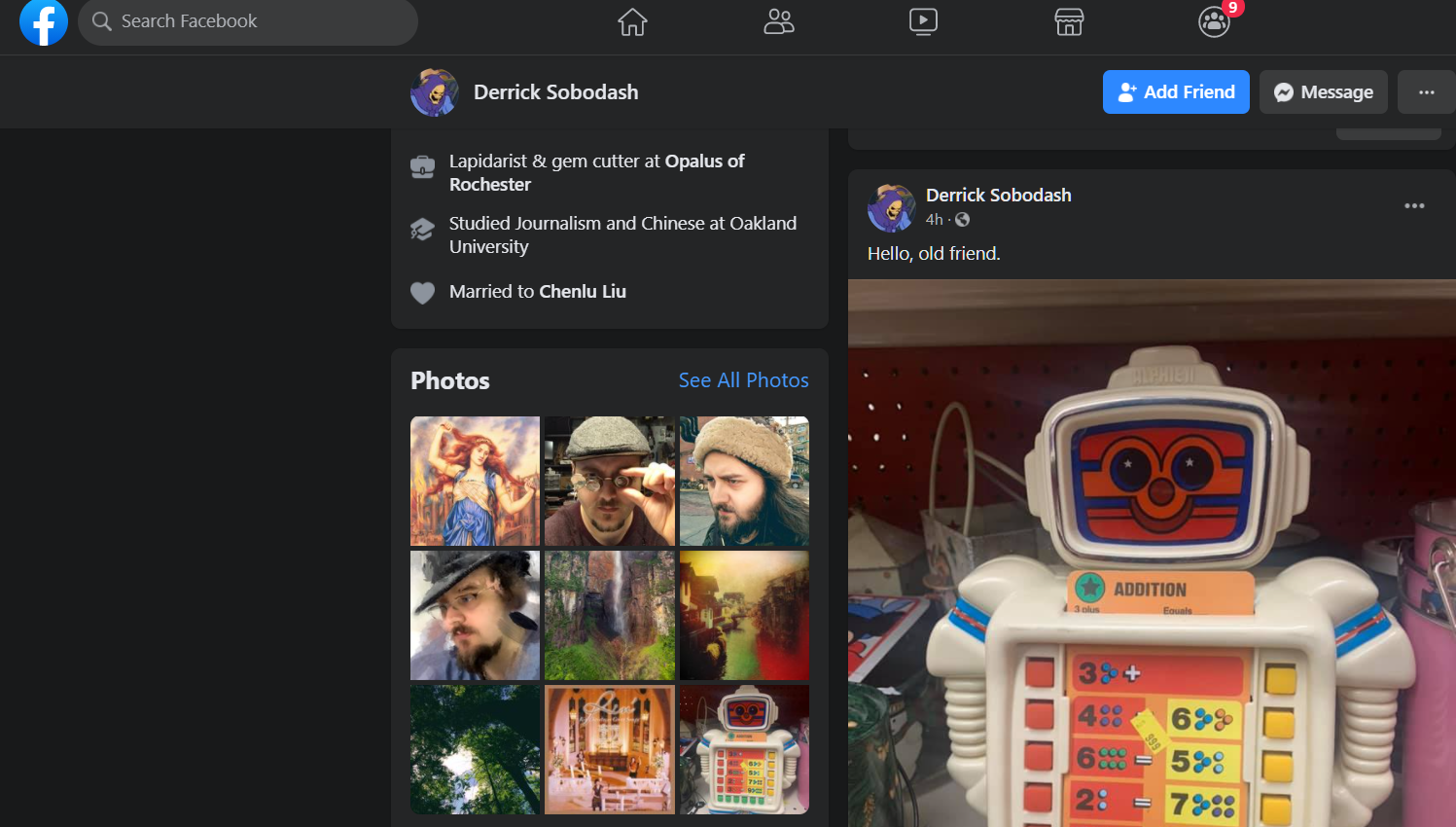Send a message with Message button
The height and width of the screenshot is (827, 1456).
[x=1324, y=92]
